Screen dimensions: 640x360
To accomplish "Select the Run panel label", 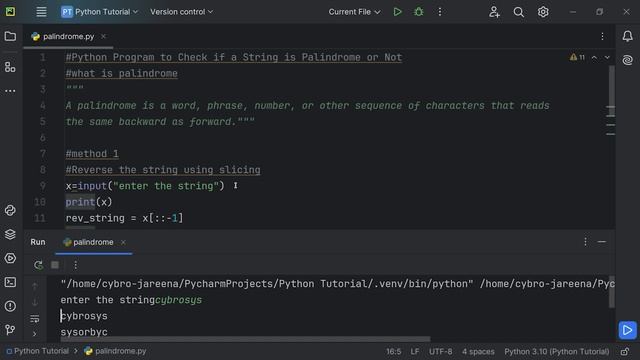I will (x=38, y=242).
